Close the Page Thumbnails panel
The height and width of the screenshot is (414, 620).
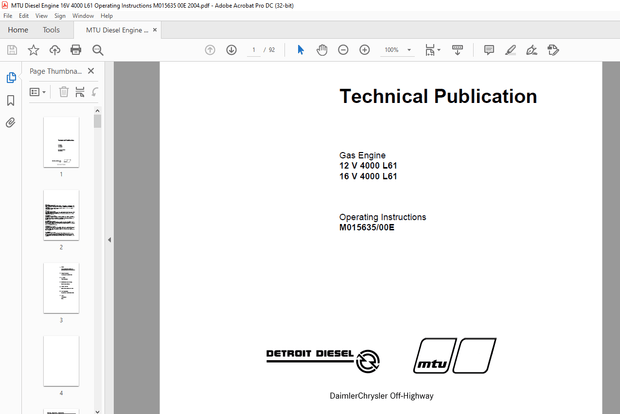click(x=92, y=71)
